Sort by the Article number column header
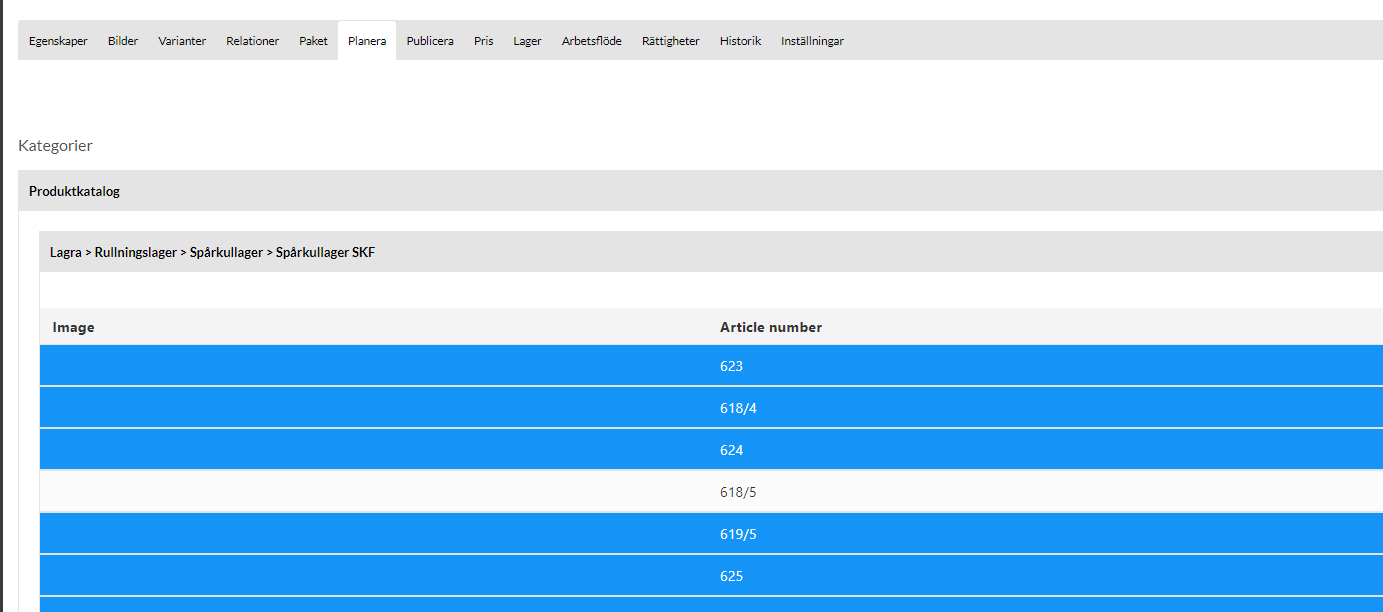Image resolution: width=1383 pixels, height=612 pixels. [770, 327]
